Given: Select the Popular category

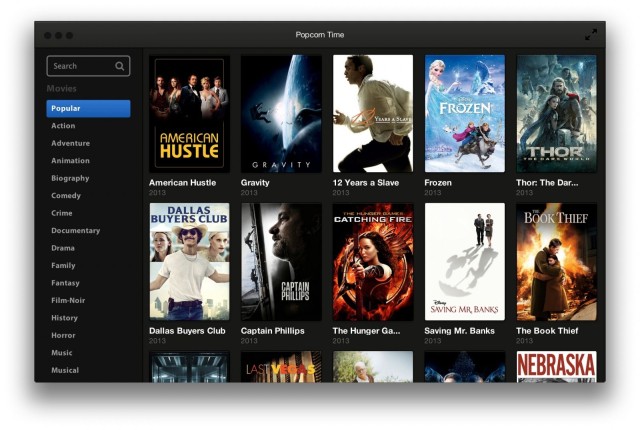Looking at the screenshot, I should [x=88, y=108].
